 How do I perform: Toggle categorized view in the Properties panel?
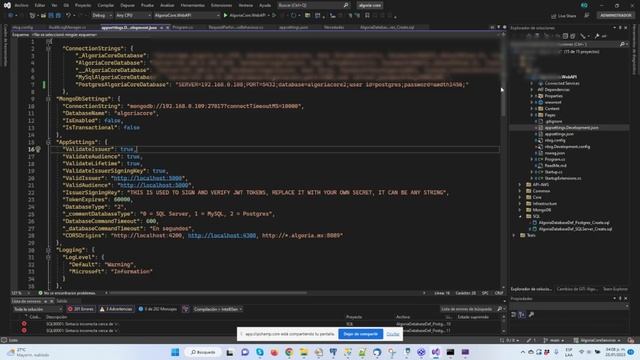click(514, 314)
